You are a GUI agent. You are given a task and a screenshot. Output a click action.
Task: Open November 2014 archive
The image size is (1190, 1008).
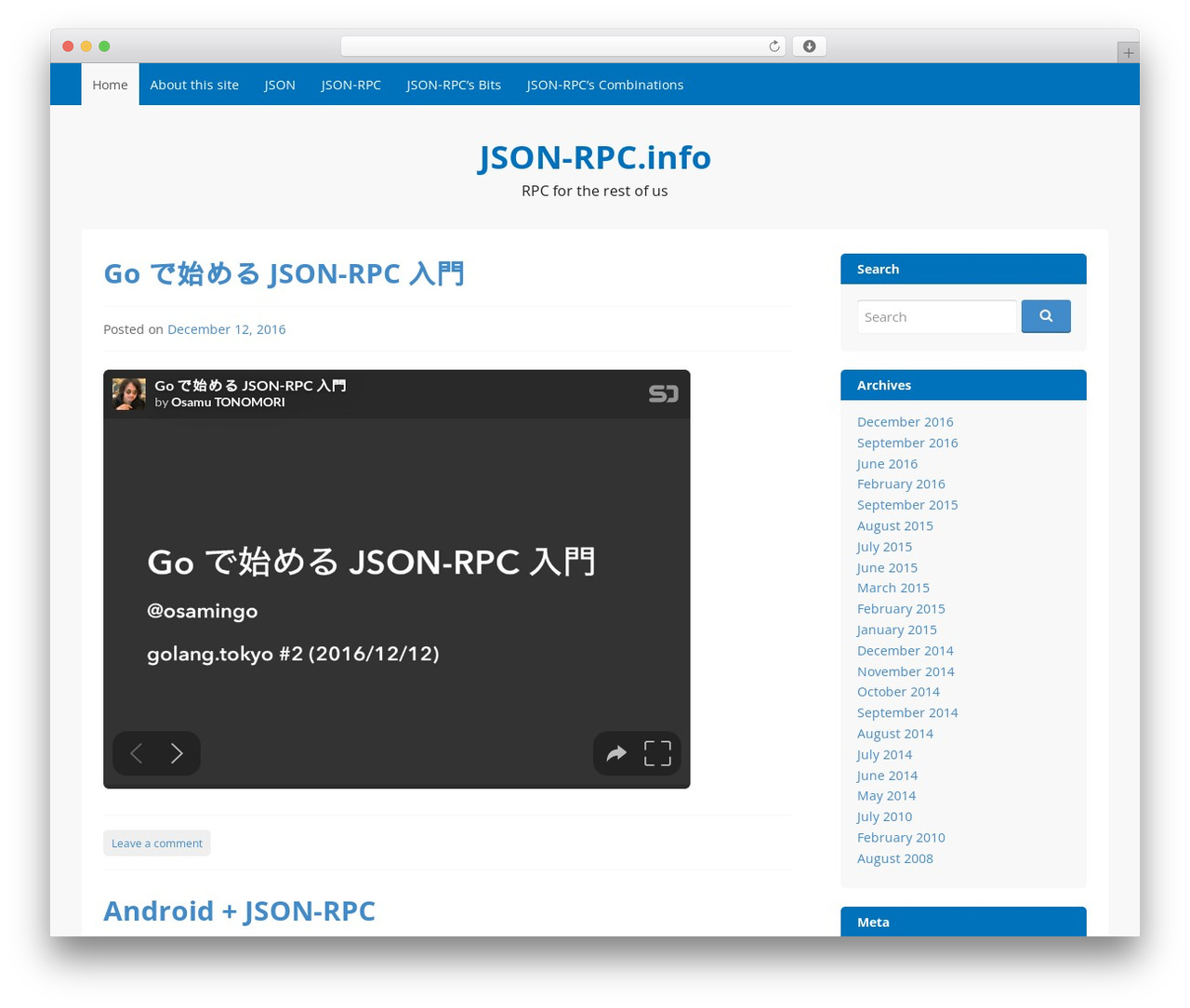pyautogui.click(x=906, y=671)
